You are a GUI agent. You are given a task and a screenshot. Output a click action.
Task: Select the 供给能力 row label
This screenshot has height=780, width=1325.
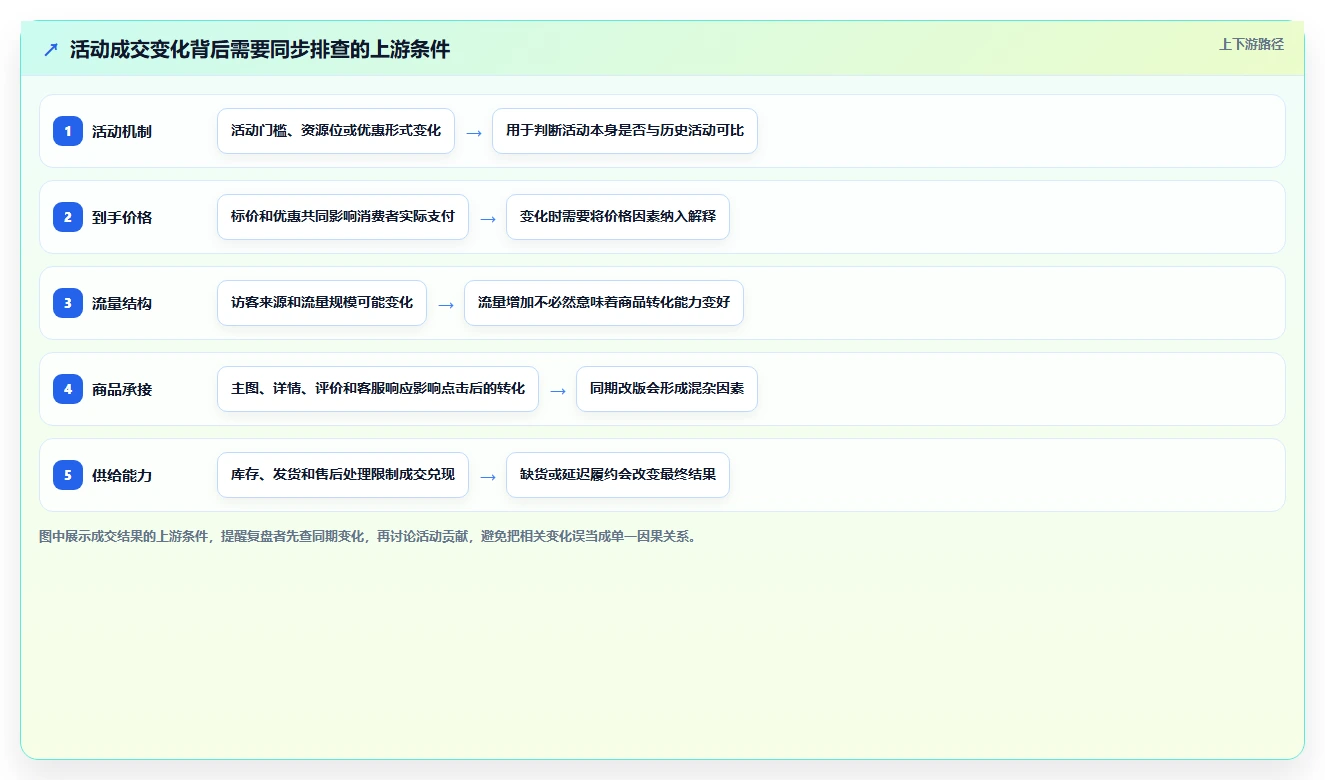[122, 475]
